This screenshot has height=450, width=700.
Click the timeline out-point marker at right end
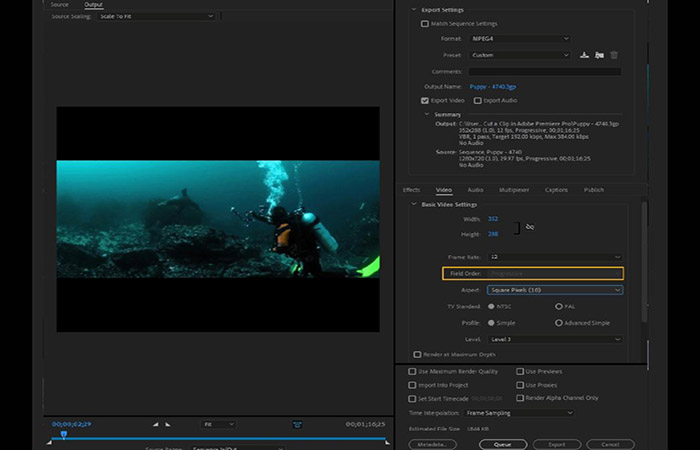387,442
